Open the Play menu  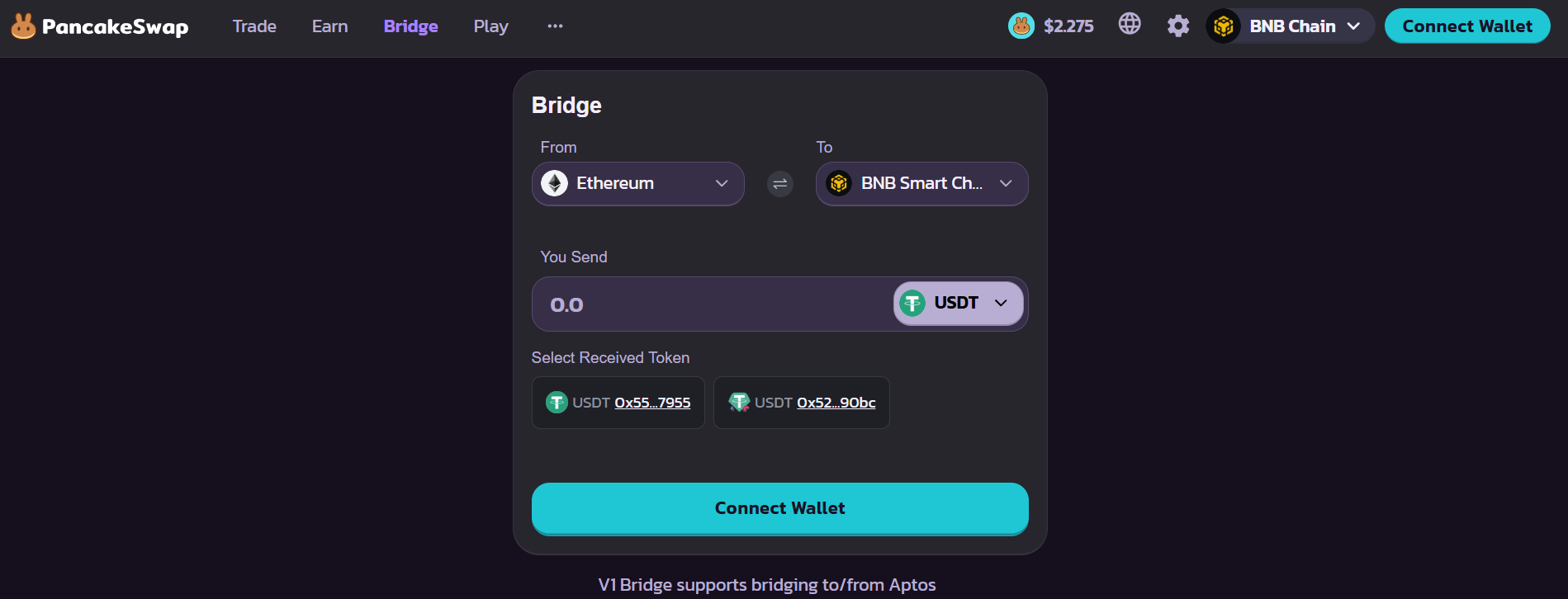tap(490, 26)
